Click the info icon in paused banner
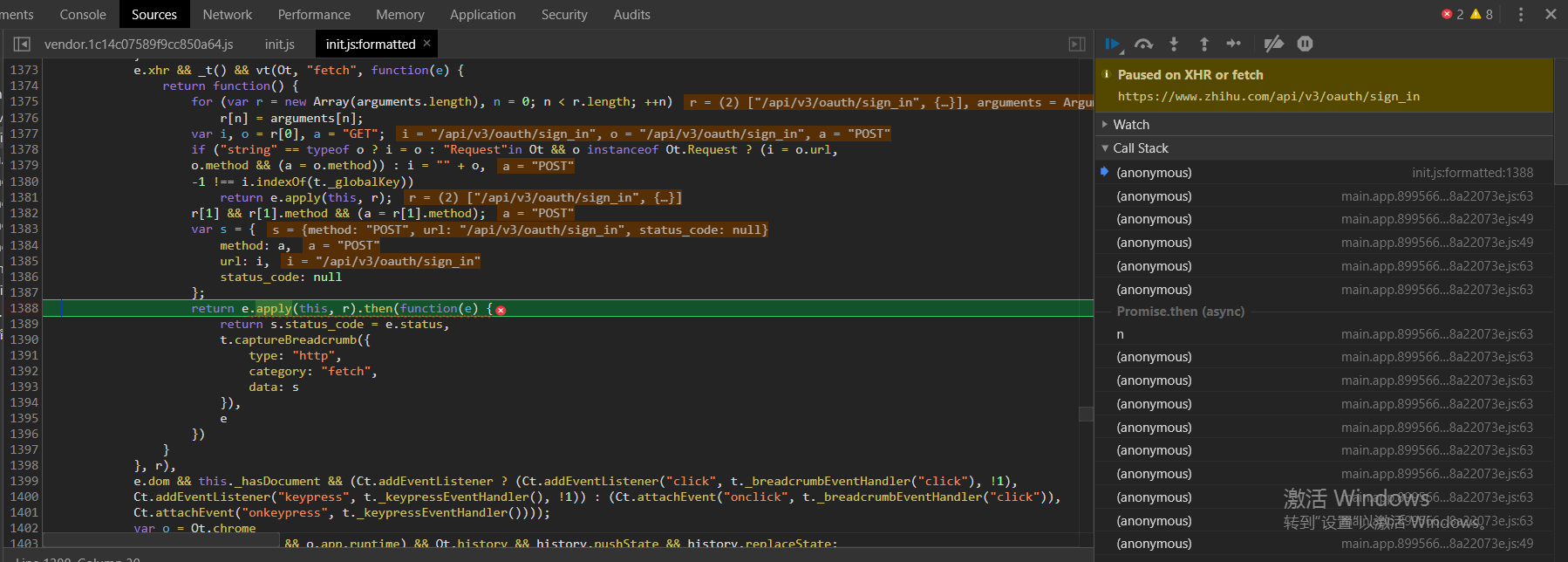This screenshot has height=562, width=1568. click(x=1107, y=75)
